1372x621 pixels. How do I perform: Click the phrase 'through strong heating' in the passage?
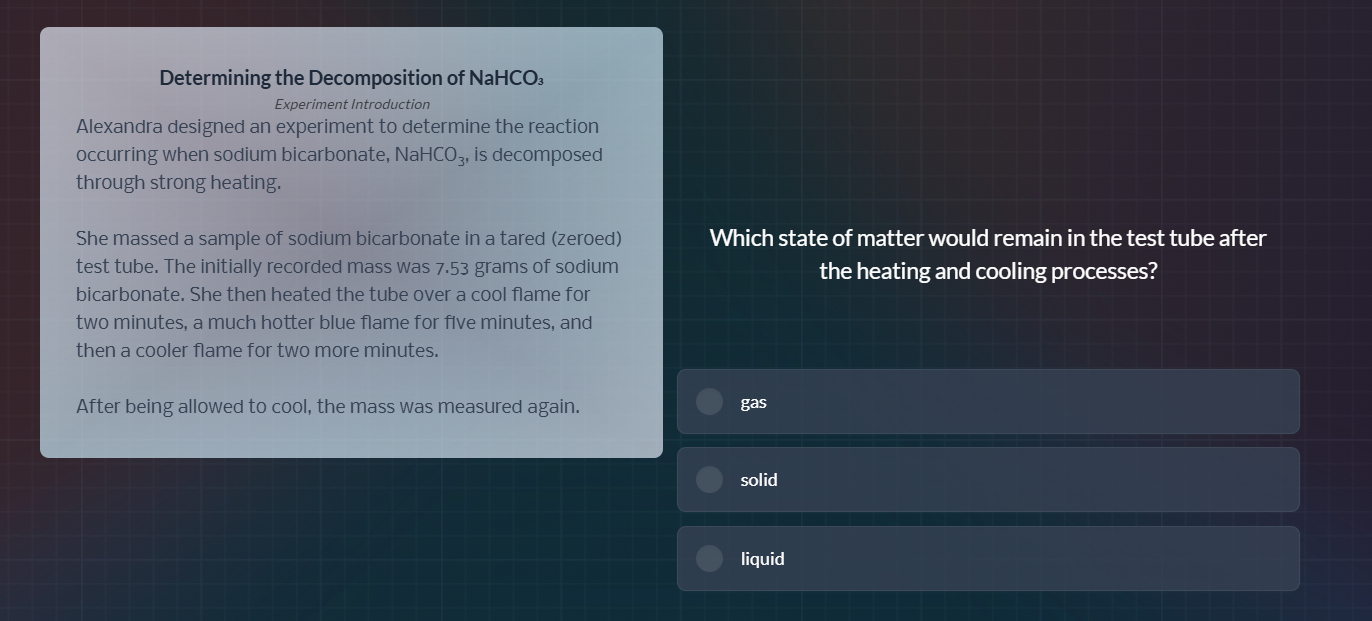pos(178,183)
